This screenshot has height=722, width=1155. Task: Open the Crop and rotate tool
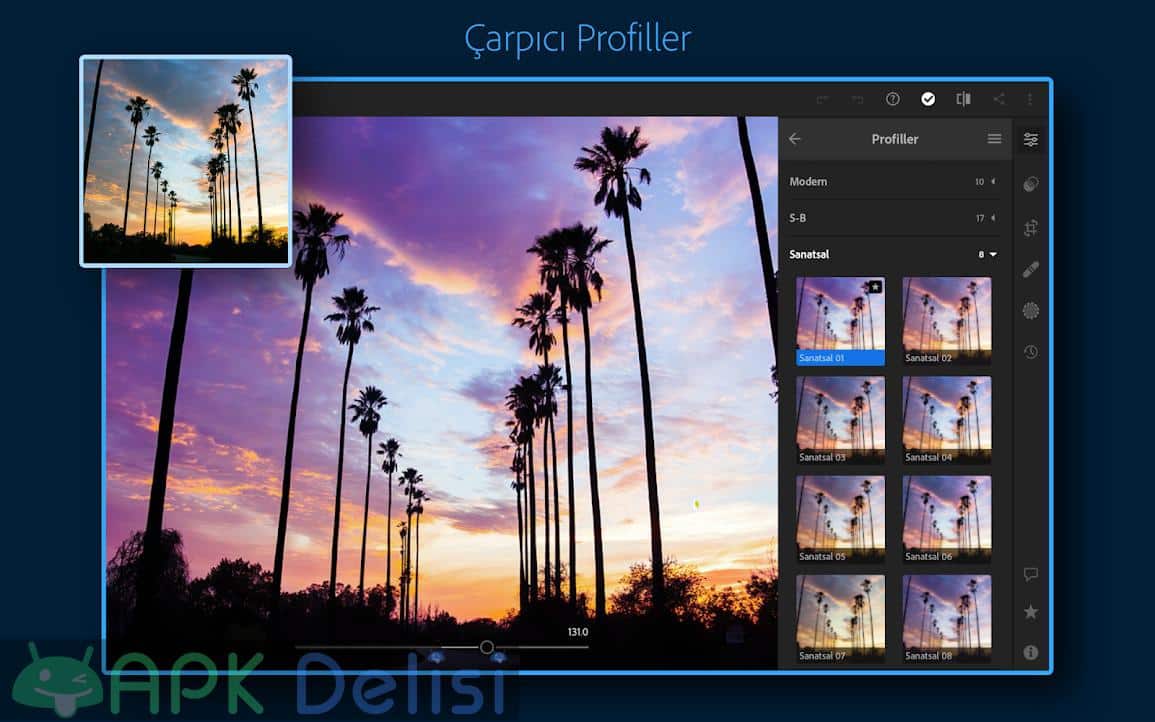1030,228
